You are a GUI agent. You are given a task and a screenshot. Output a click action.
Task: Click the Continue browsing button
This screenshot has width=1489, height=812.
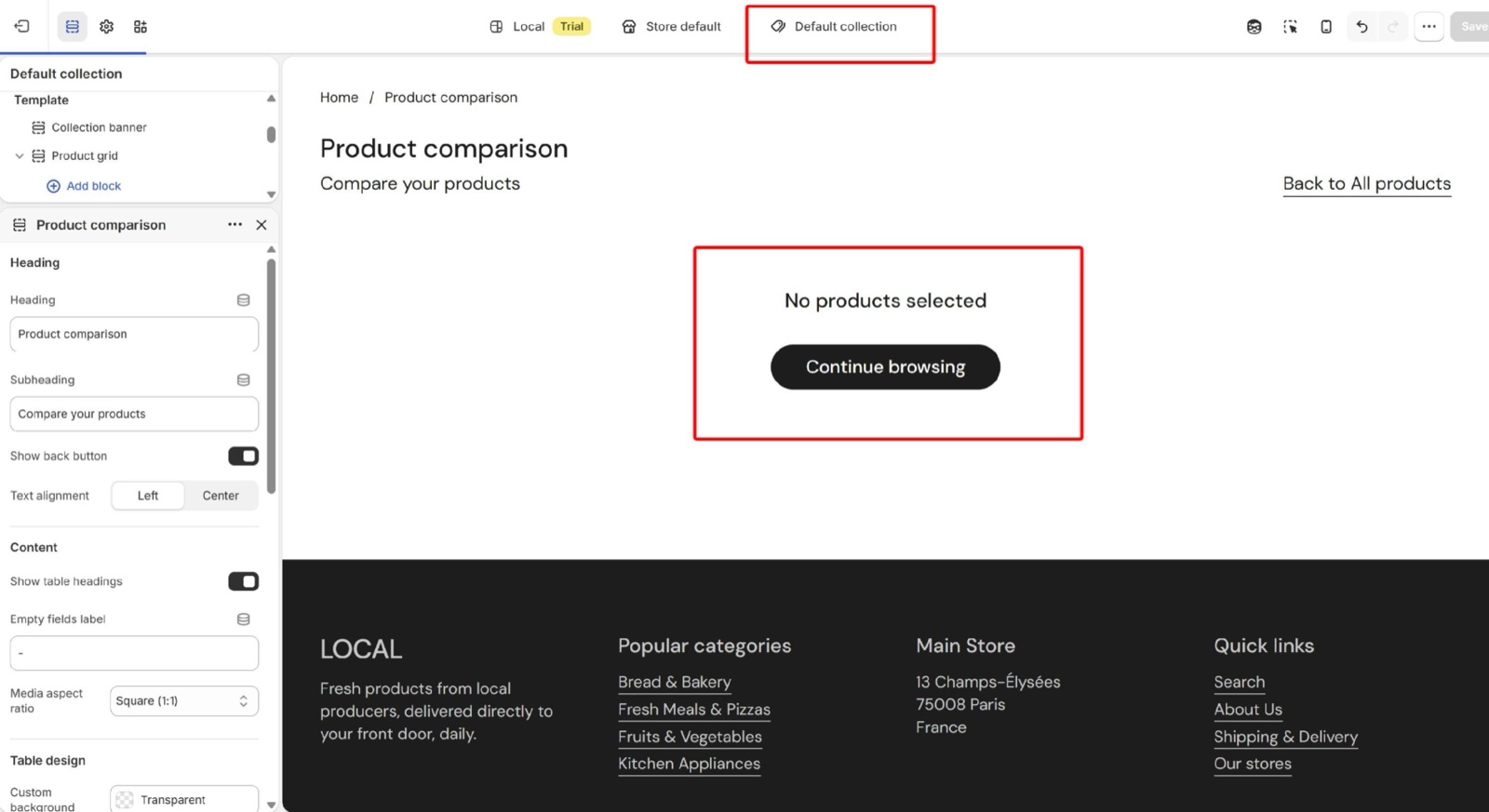[x=885, y=367]
